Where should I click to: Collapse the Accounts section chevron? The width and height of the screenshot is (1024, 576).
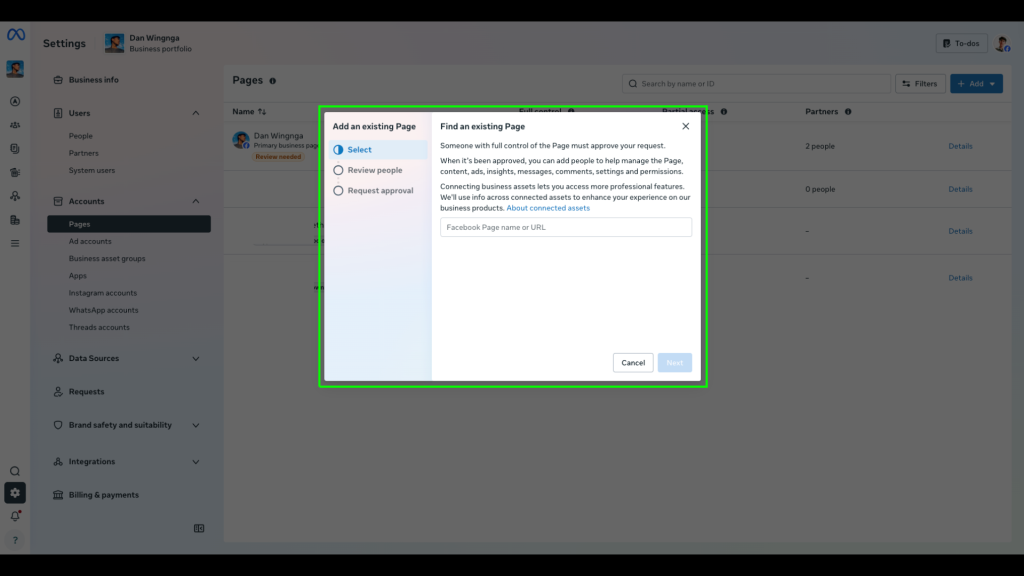196,201
